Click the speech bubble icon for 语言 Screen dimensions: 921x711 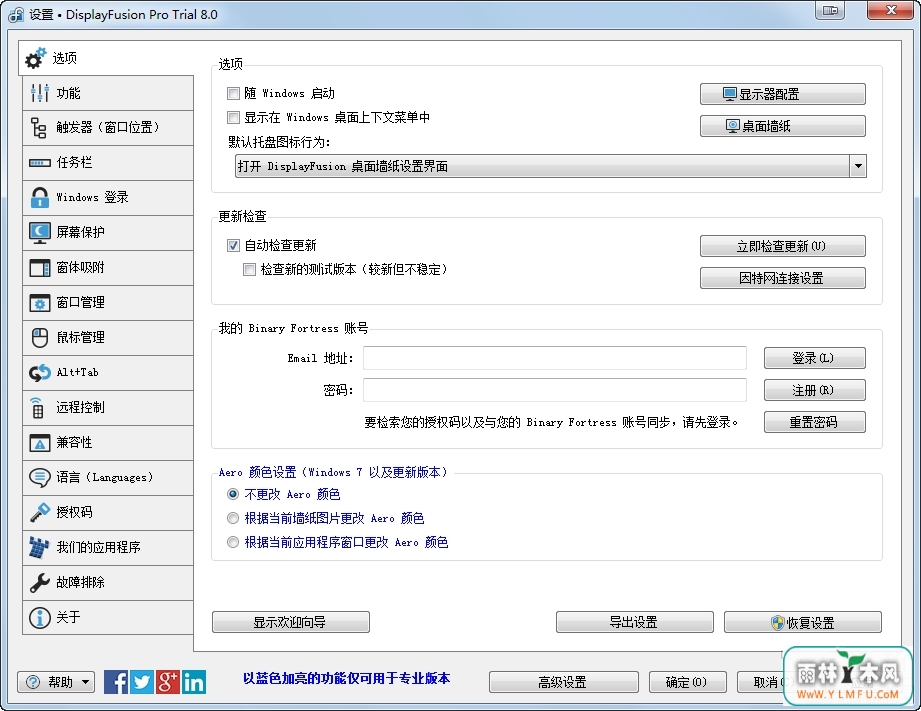[x=39, y=477]
